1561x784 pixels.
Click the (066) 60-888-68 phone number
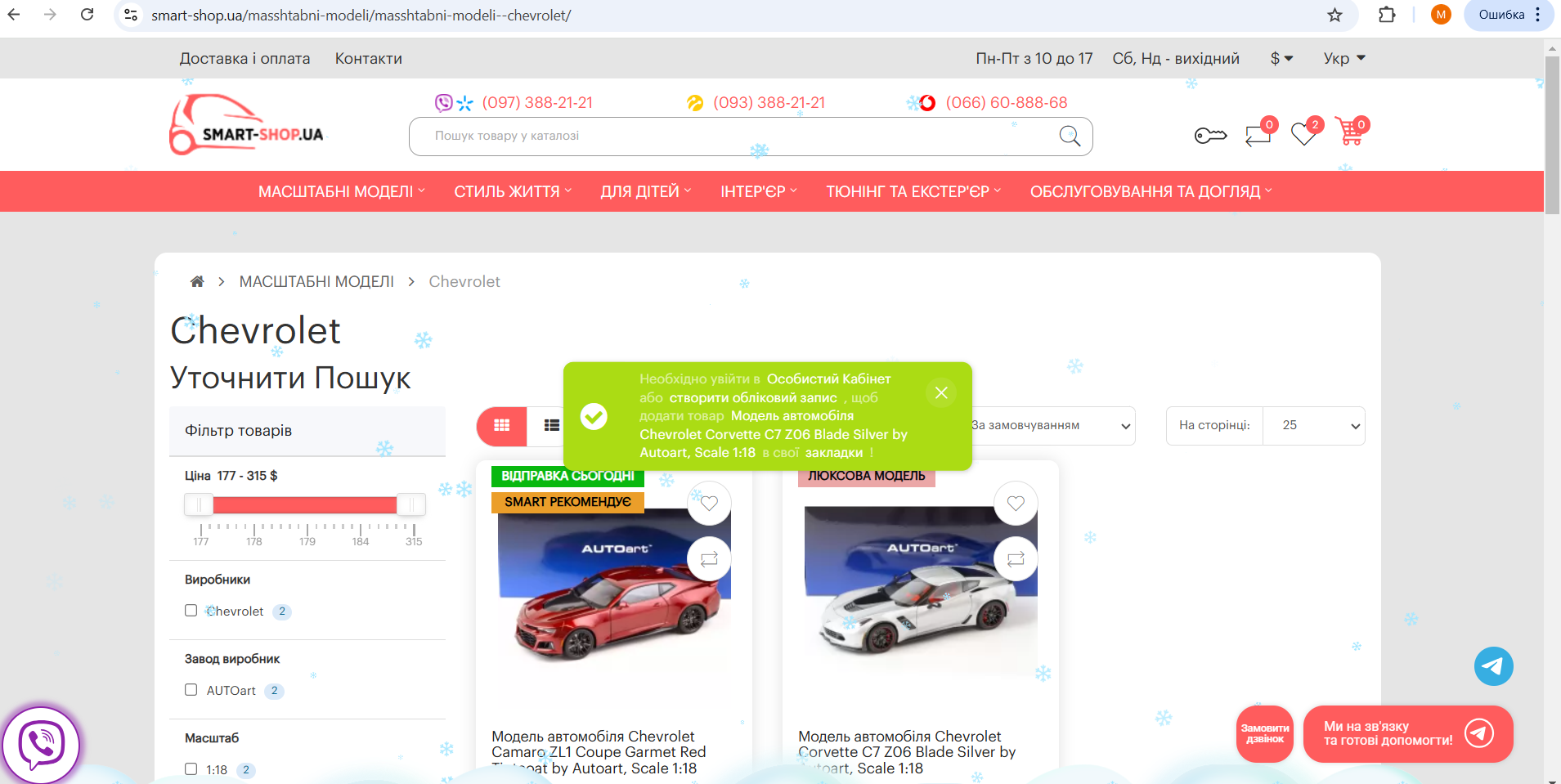click(1007, 102)
